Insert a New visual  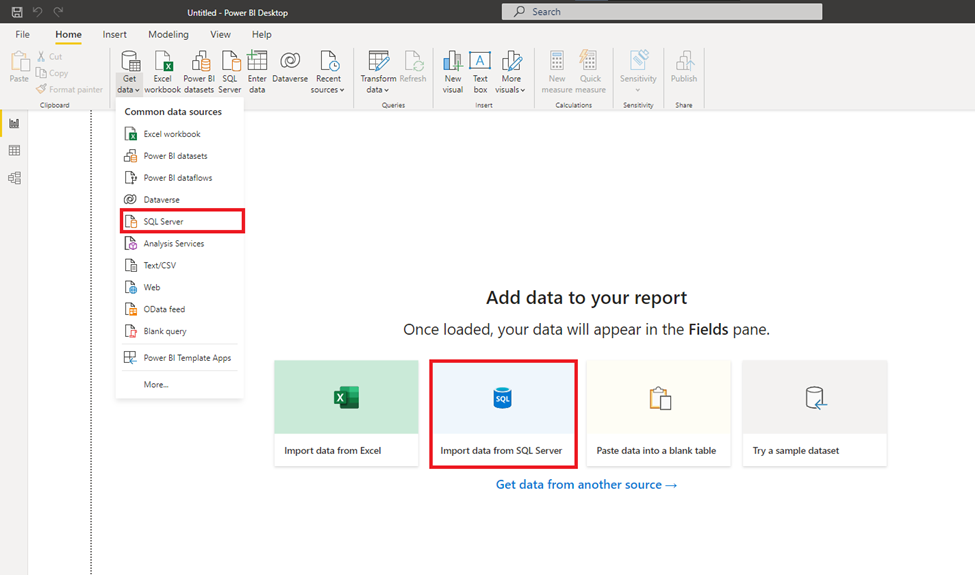tap(453, 72)
